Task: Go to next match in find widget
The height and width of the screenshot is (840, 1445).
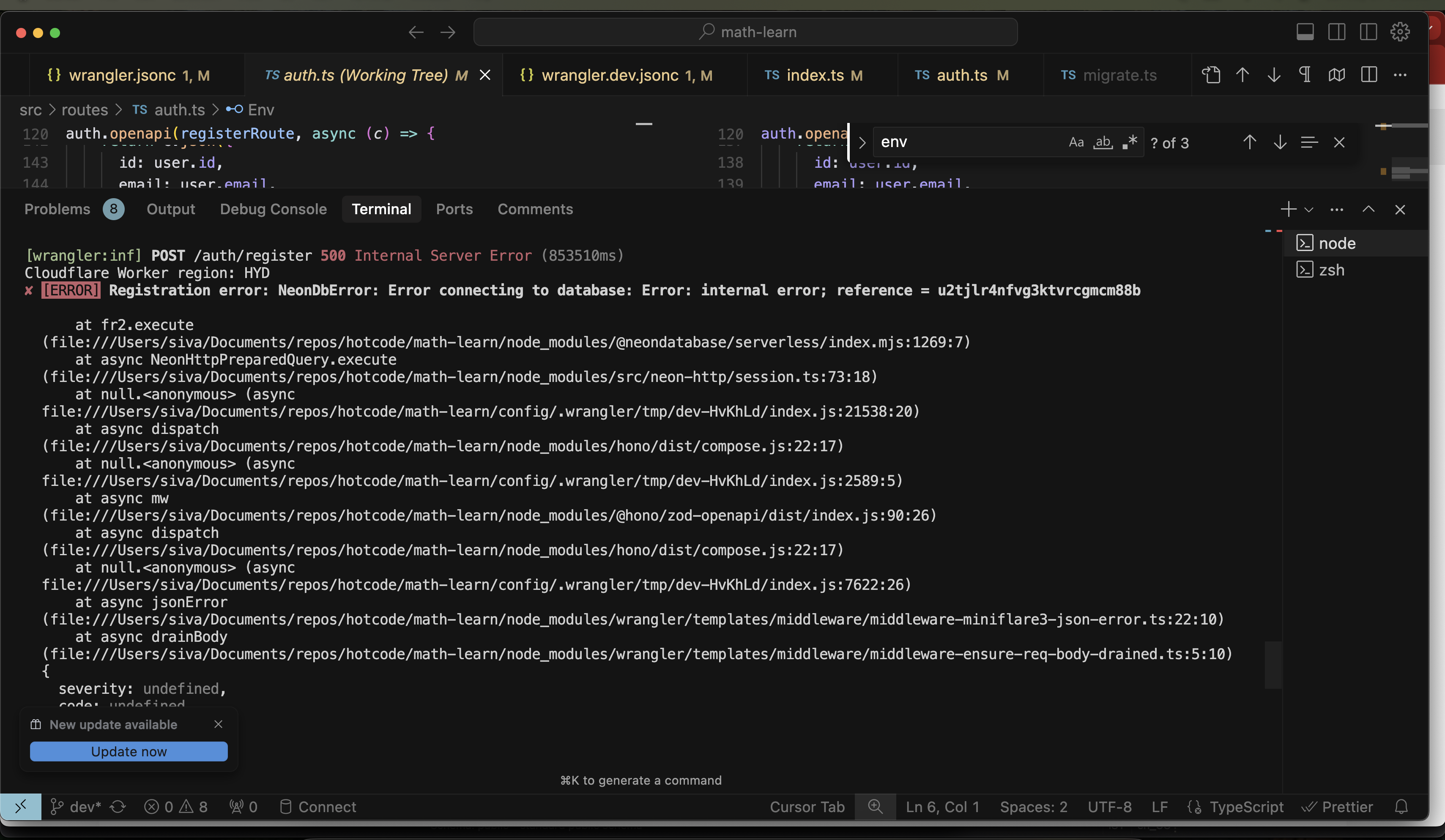Action: [x=1280, y=142]
